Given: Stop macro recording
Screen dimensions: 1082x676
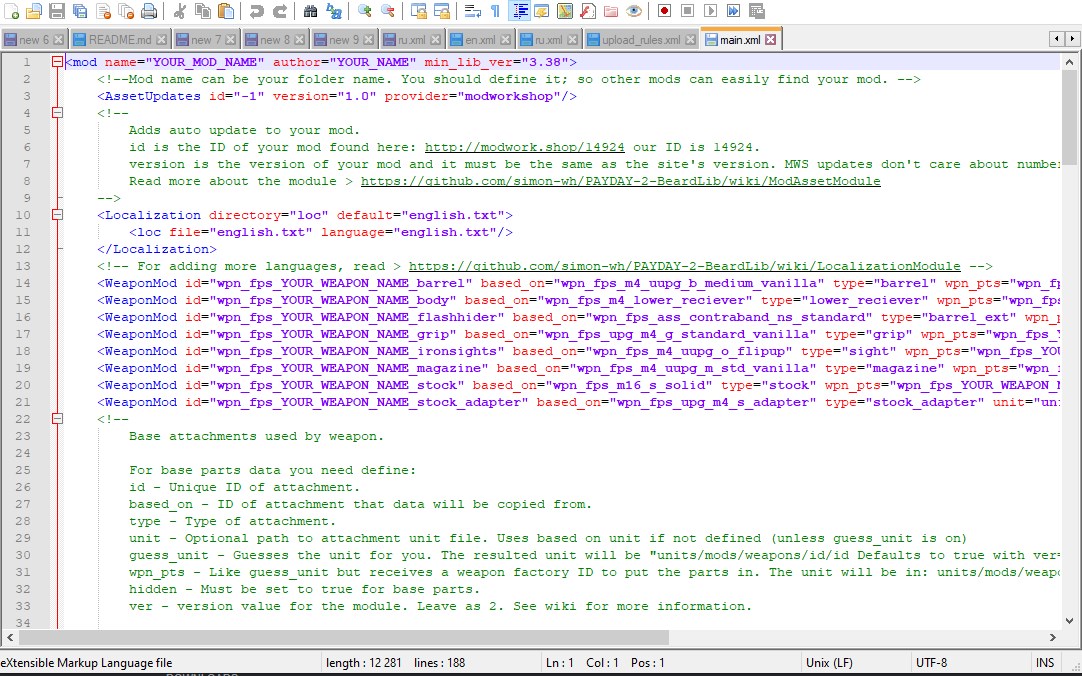Looking at the screenshot, I should click(687, 11).
